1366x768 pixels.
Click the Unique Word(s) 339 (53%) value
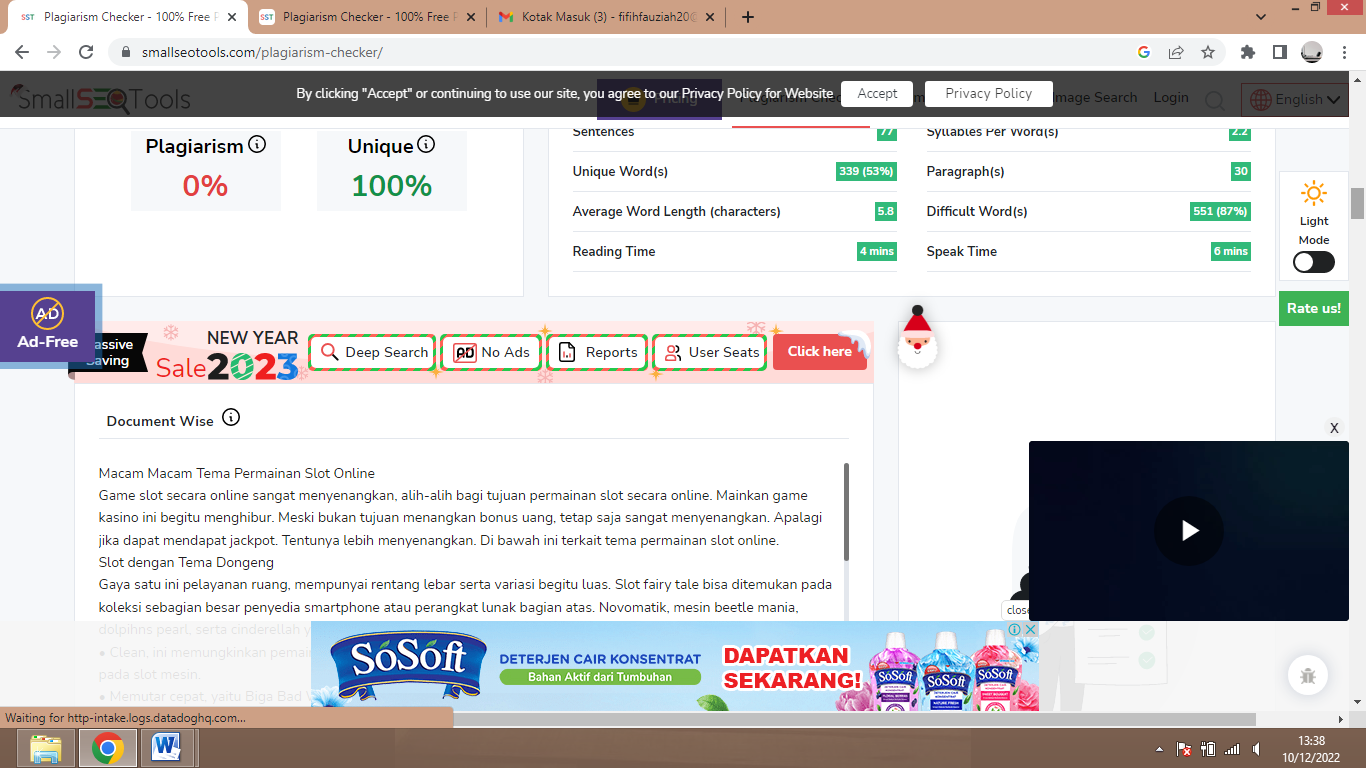click(x=866, y=171)
